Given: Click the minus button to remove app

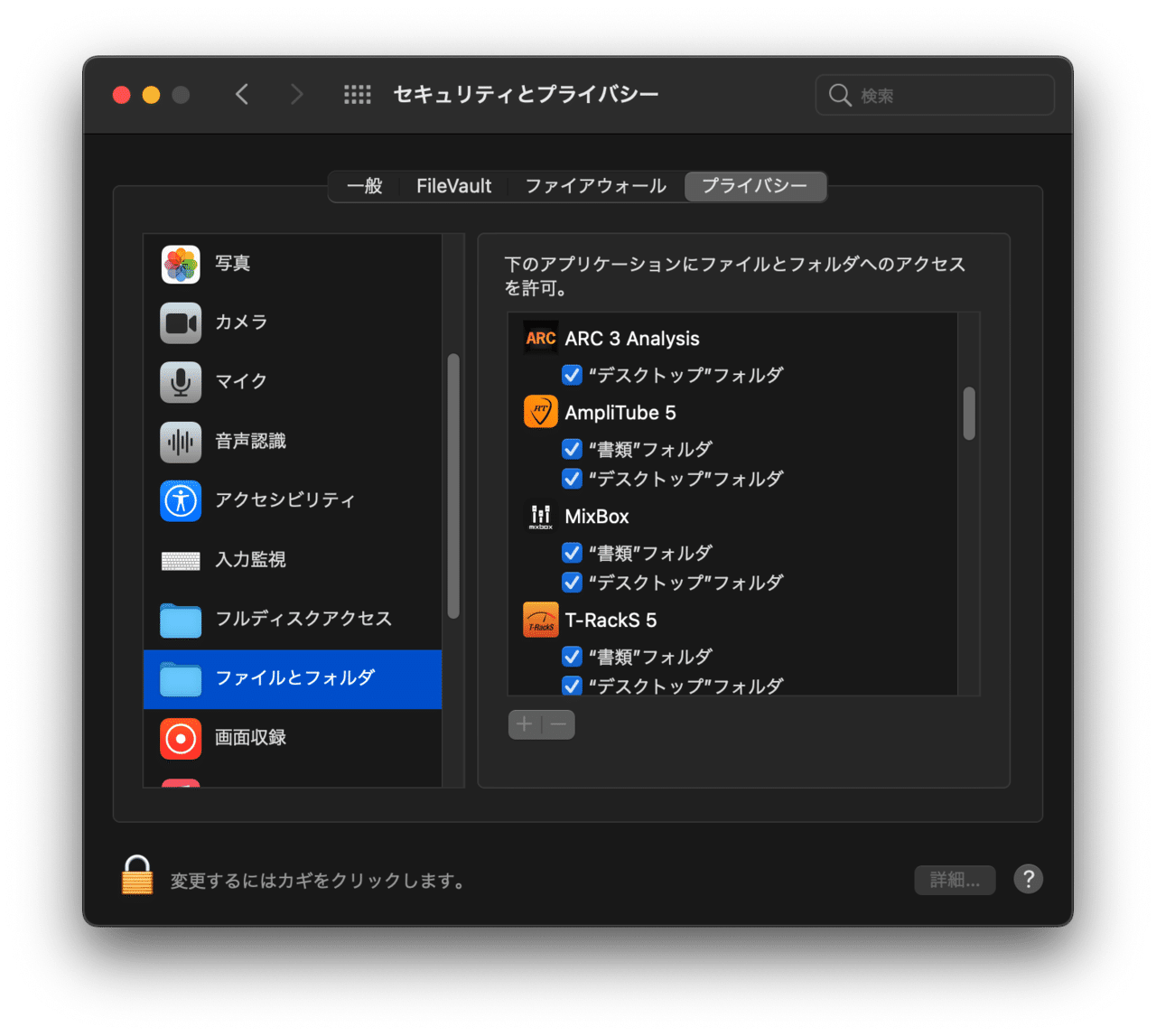Looking at the screenshot, I should point(558,724).
